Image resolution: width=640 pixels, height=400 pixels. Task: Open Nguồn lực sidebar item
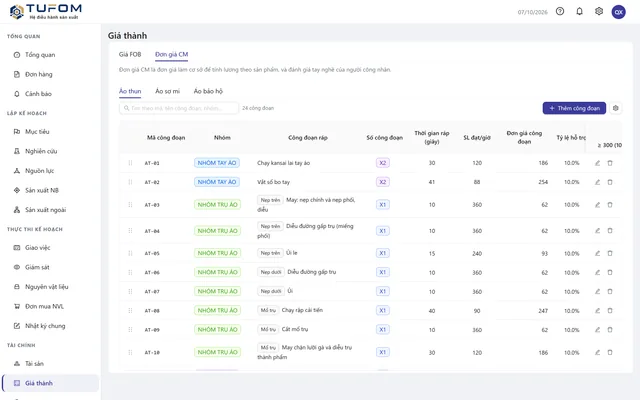50,171
